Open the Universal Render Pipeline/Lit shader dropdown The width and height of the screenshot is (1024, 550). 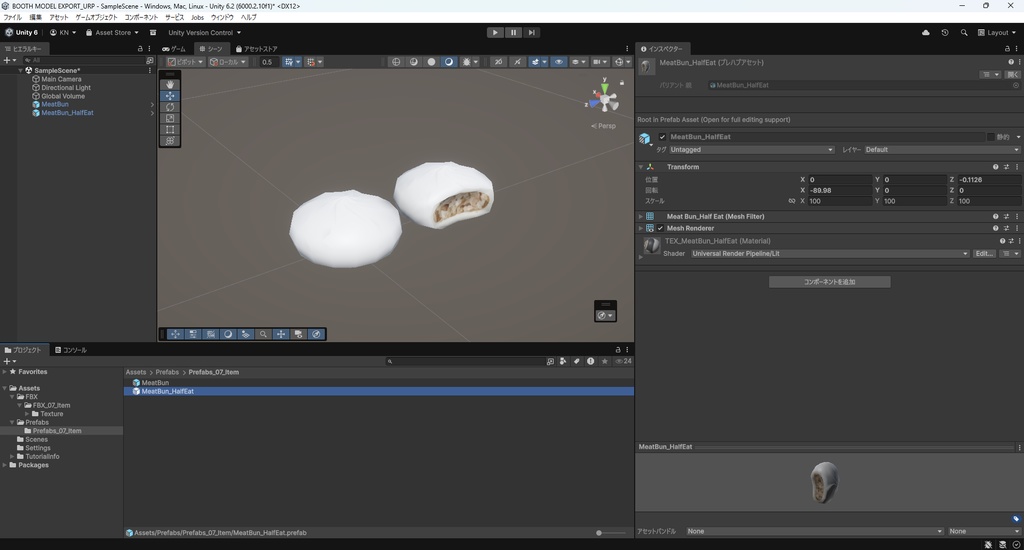(x=829, y=254)
